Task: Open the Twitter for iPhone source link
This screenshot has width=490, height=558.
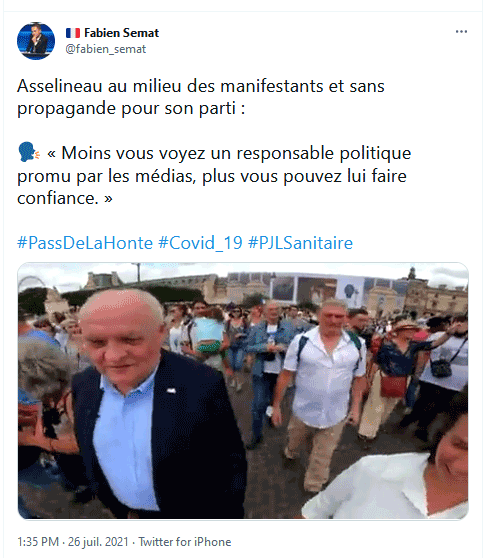Action: (185, 542)
